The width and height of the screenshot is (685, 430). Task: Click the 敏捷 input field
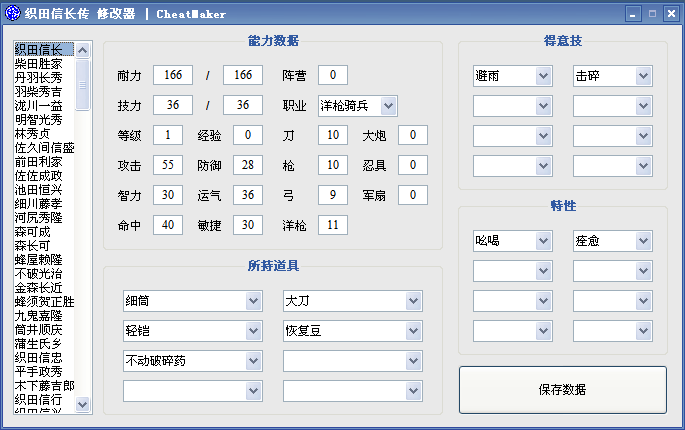(x=248, y=225)
